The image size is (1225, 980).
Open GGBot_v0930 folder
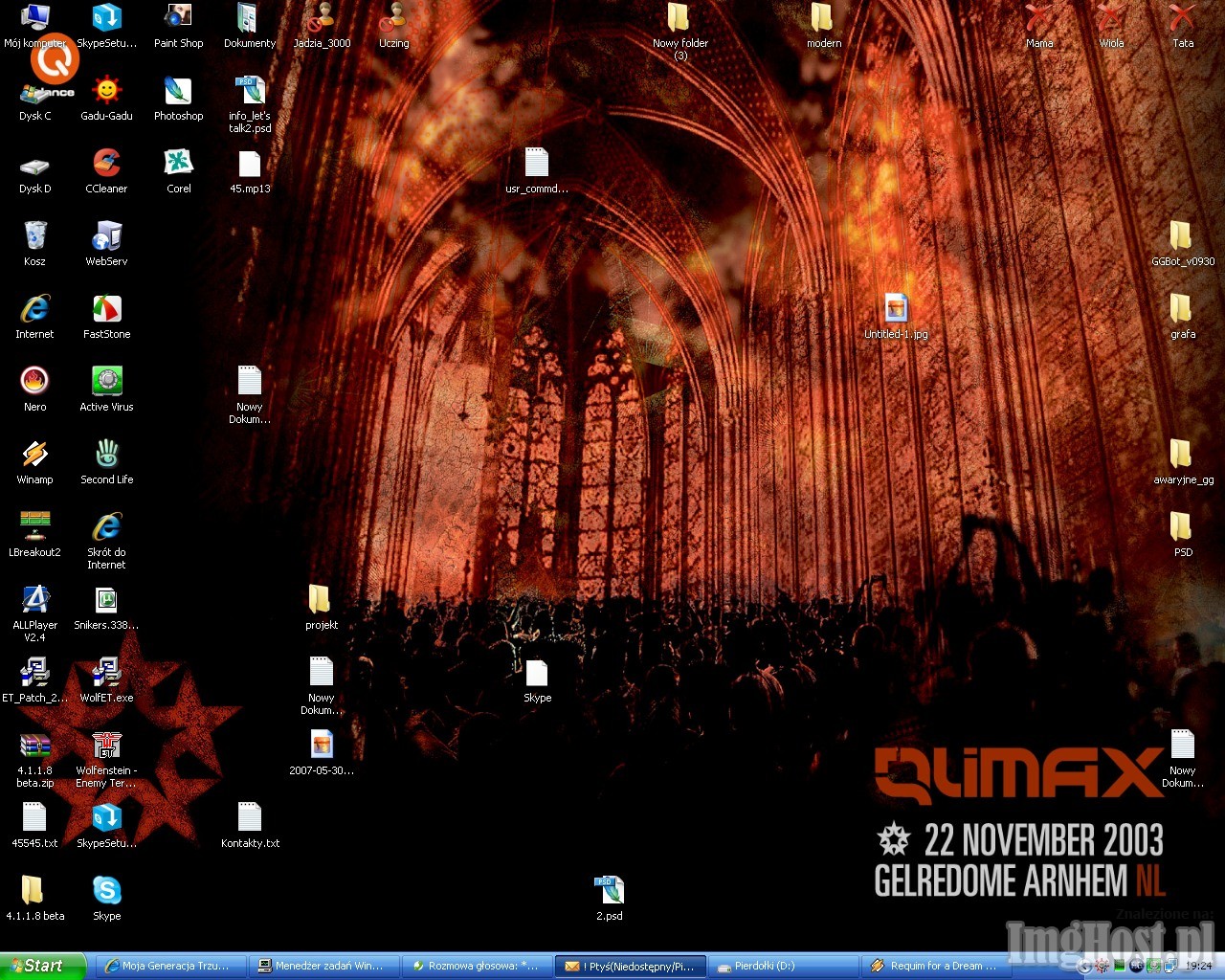click(1183, 244)
